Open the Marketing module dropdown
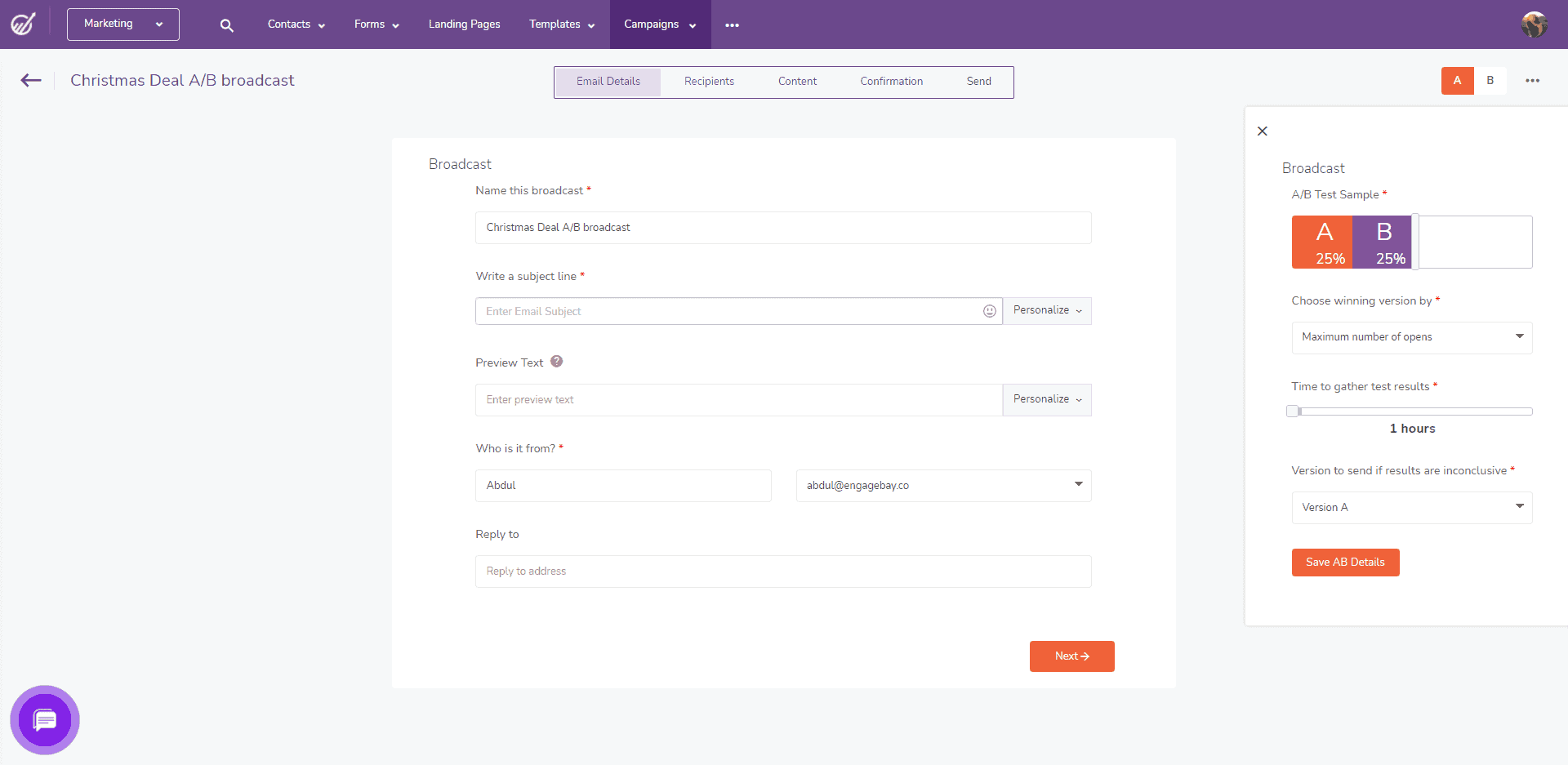The image size is (1568, 765). (x=123, y=24)
